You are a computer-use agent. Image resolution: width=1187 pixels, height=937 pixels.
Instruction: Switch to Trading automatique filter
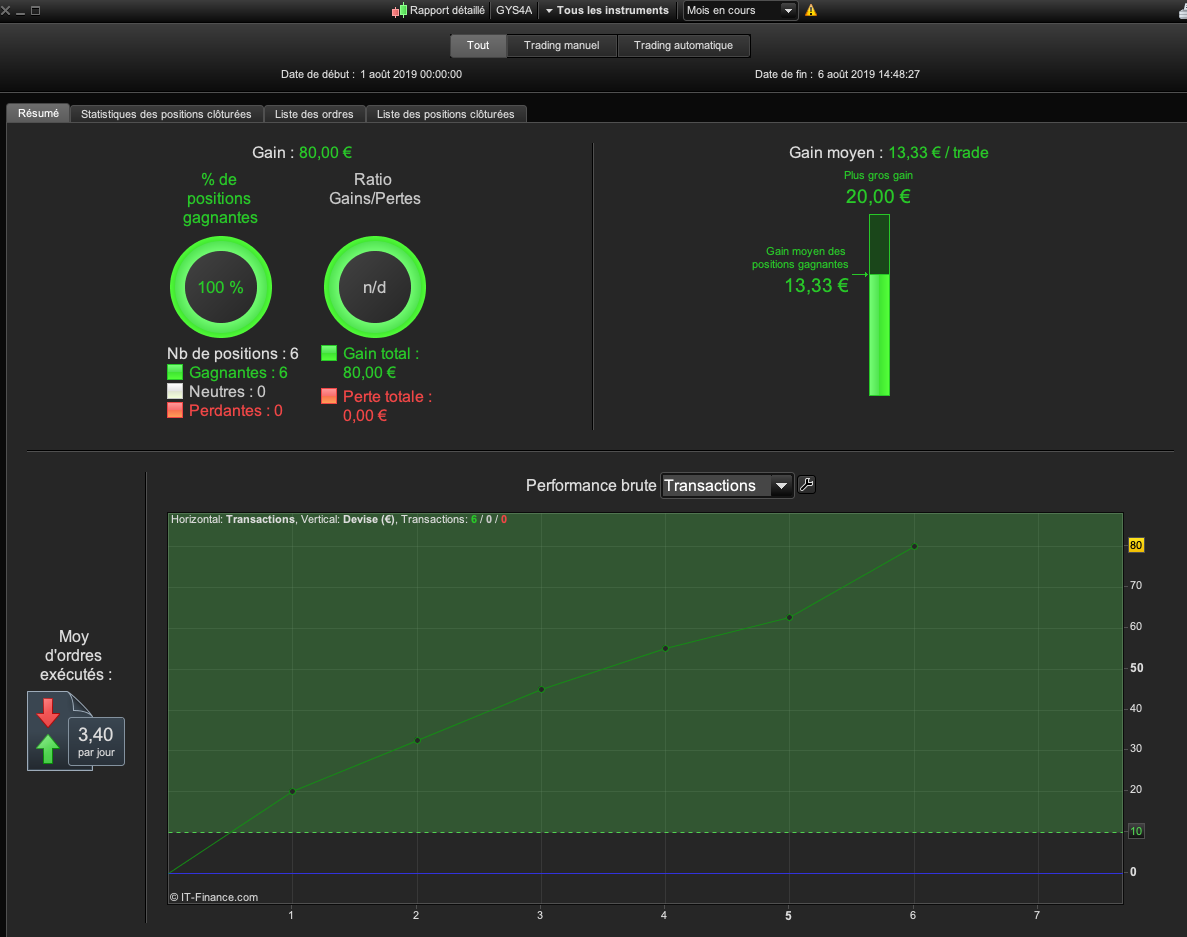coord(684,45)
